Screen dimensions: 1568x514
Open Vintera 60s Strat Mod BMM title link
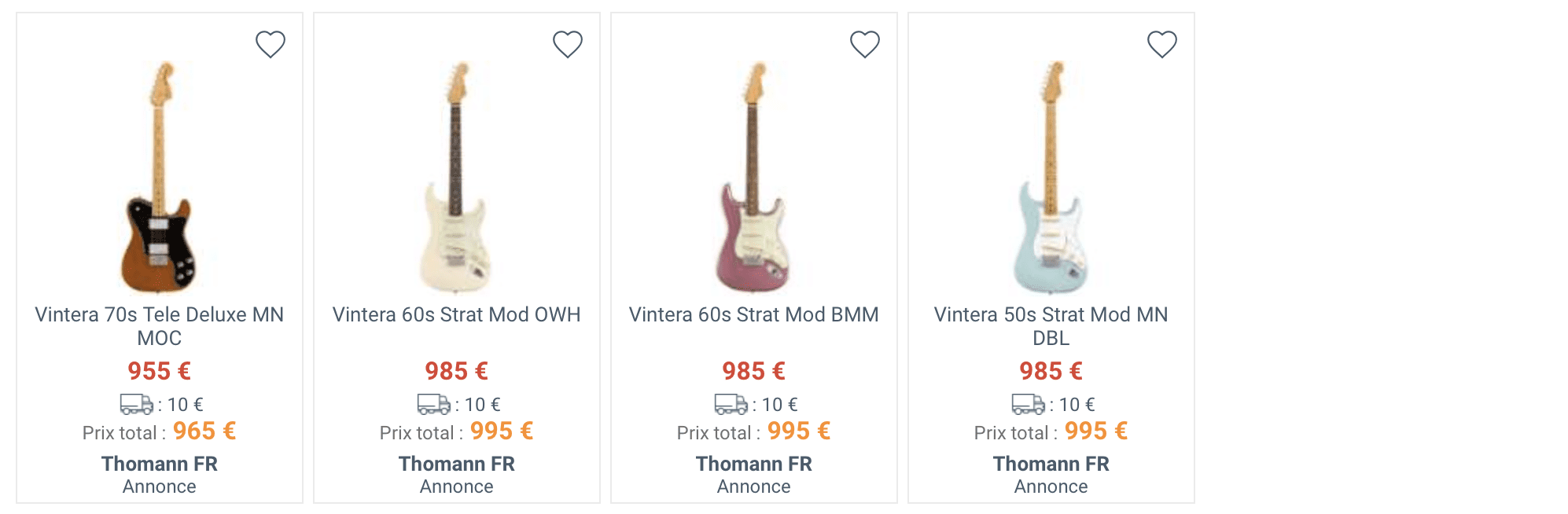tap(753, 314)
